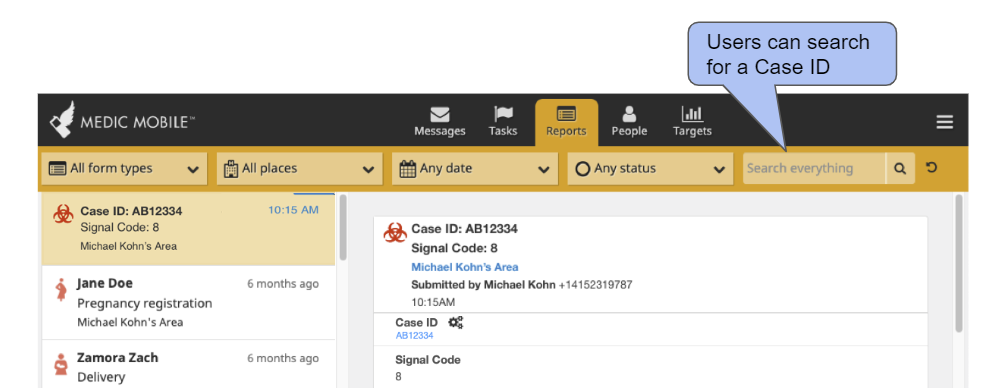The height and width of the screenshot is (388, 981).
Task: Click Jane Doe's pregnancy icon
Action: coord(61,290)
